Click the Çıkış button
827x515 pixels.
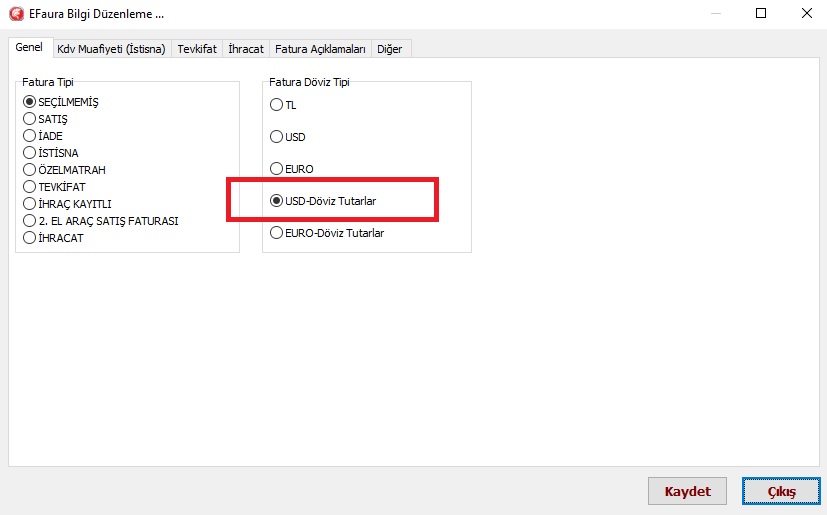[x=781, y=492]
